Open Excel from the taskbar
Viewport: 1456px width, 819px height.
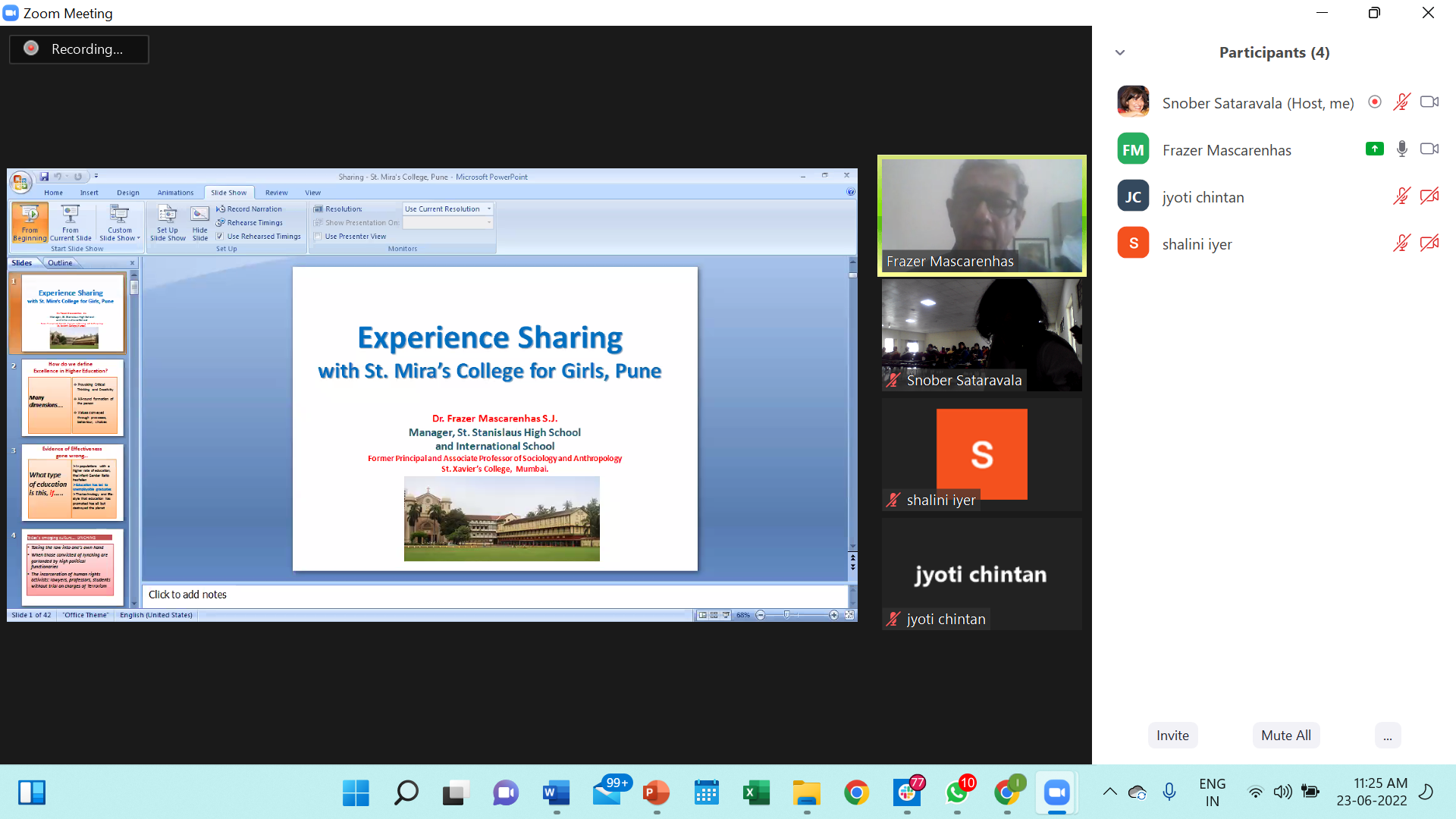pos(756,793)
